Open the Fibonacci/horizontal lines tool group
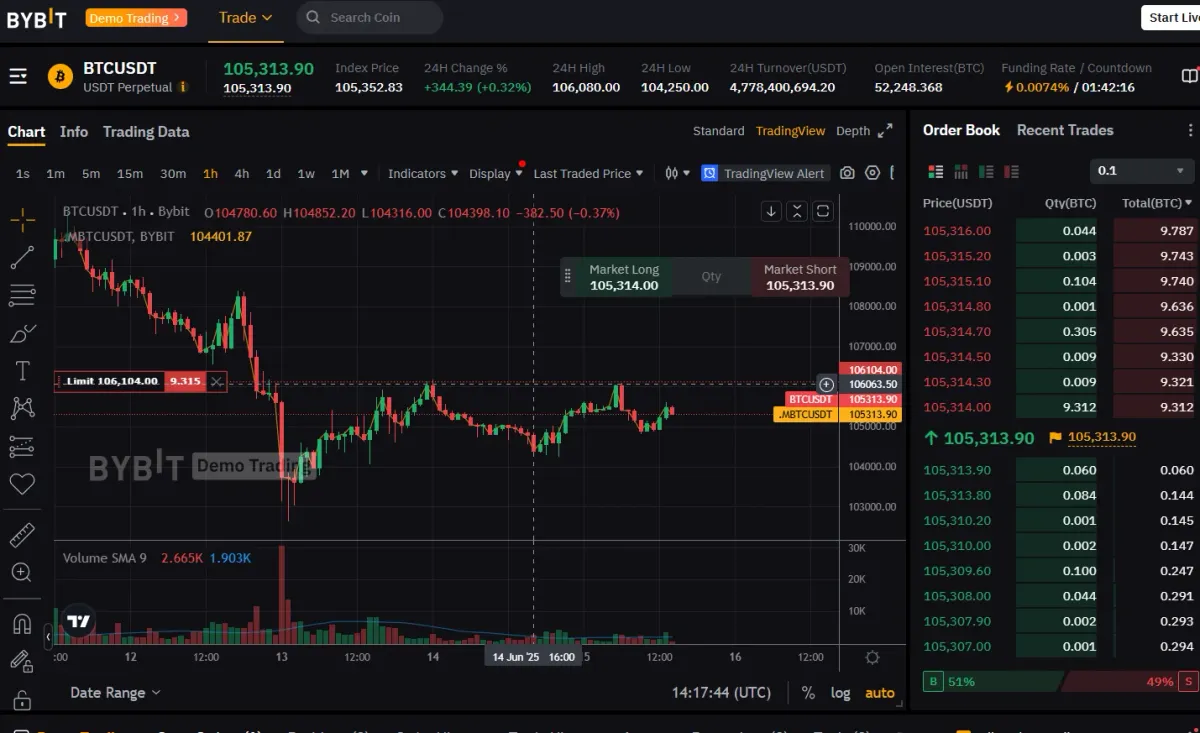The width and height of the screenshot is (1200, 733). (x=22, y=295)
